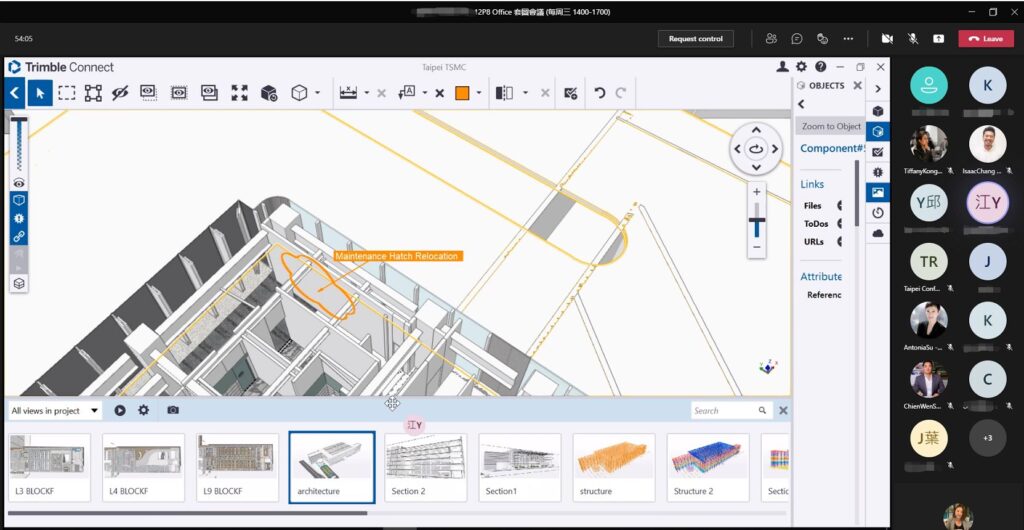Open the clash sets panel icon
Viewport: 1024px width, 530px height.
(878, 171)
